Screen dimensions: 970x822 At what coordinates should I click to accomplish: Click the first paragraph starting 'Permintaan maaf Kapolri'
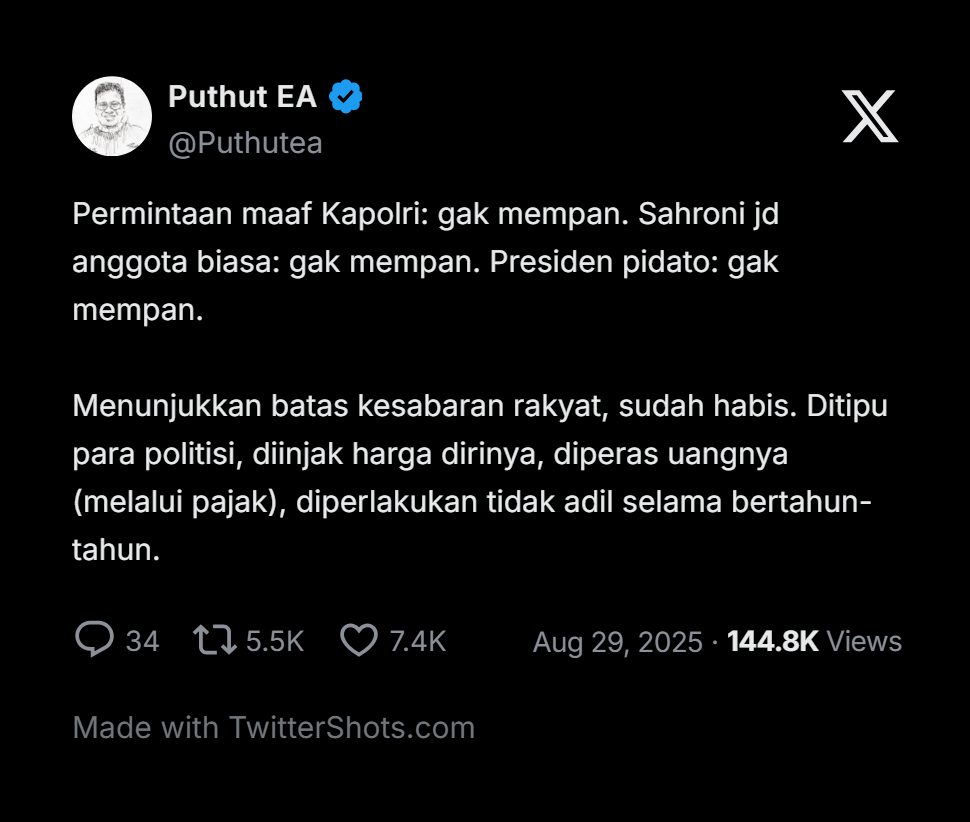point(425,262)
